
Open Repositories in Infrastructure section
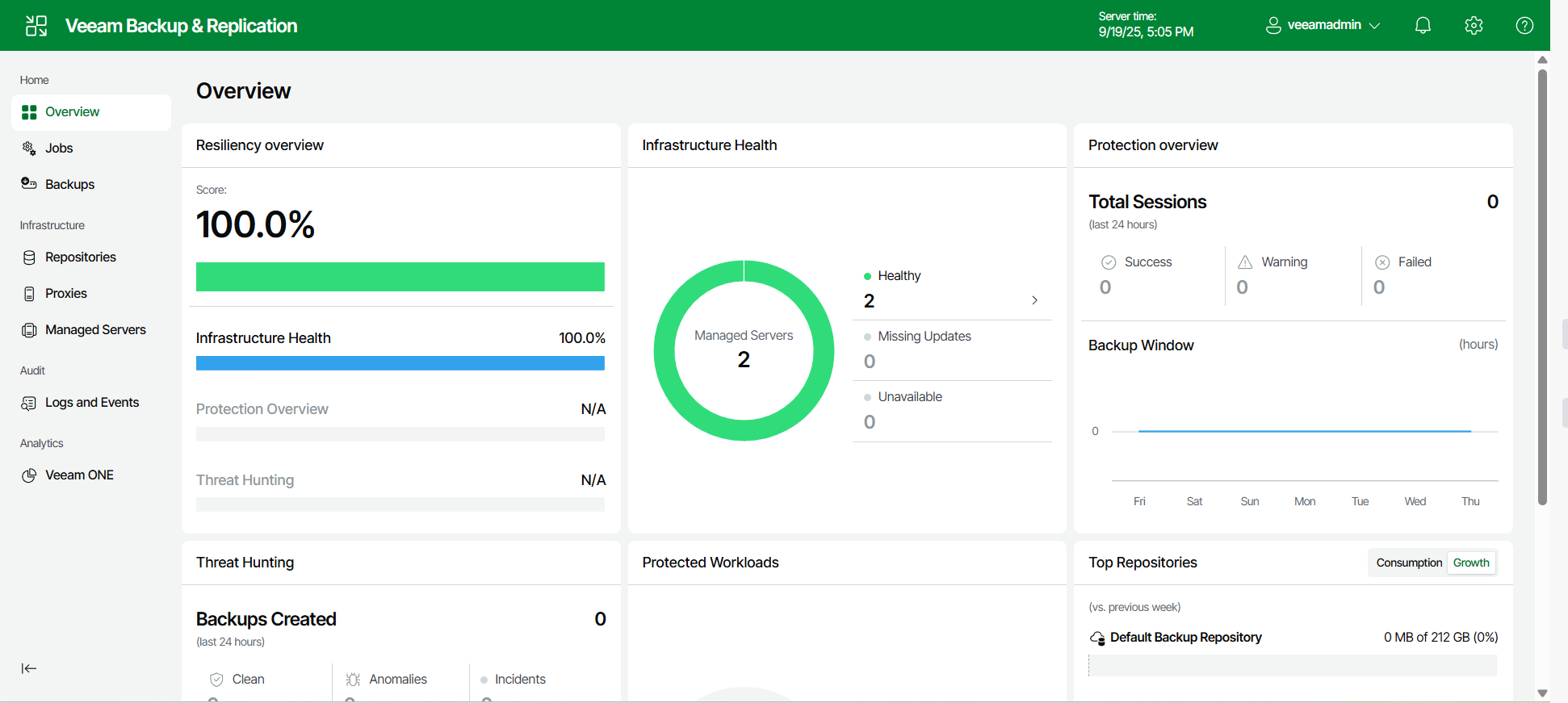point(80,257)
